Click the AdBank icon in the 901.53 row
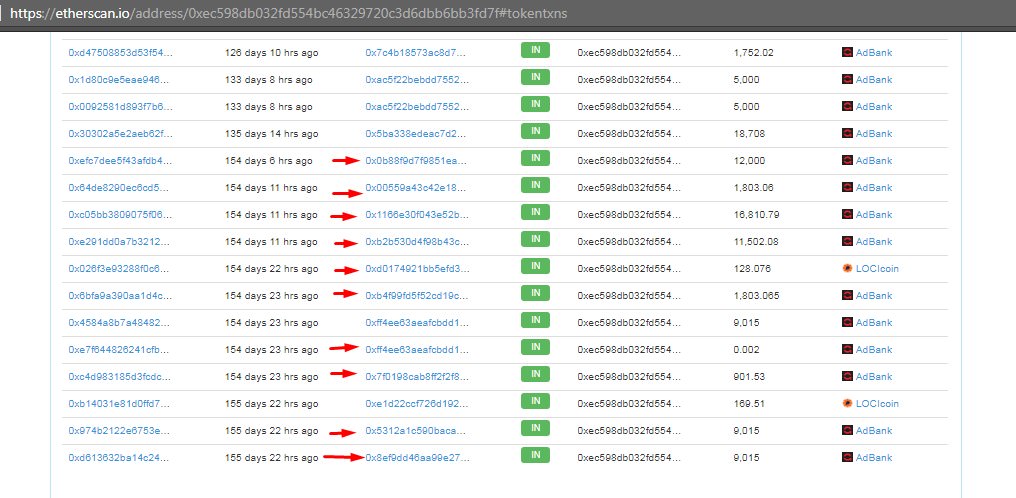Viewport: 1016px width, 498px height. coord(847,376)
